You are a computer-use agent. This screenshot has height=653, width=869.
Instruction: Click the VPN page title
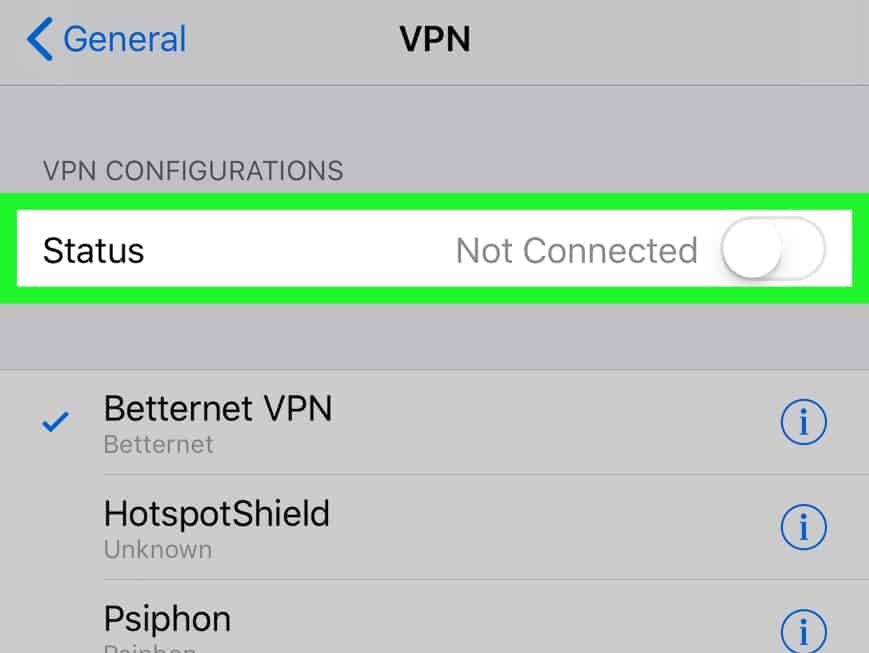click(435, 39)
